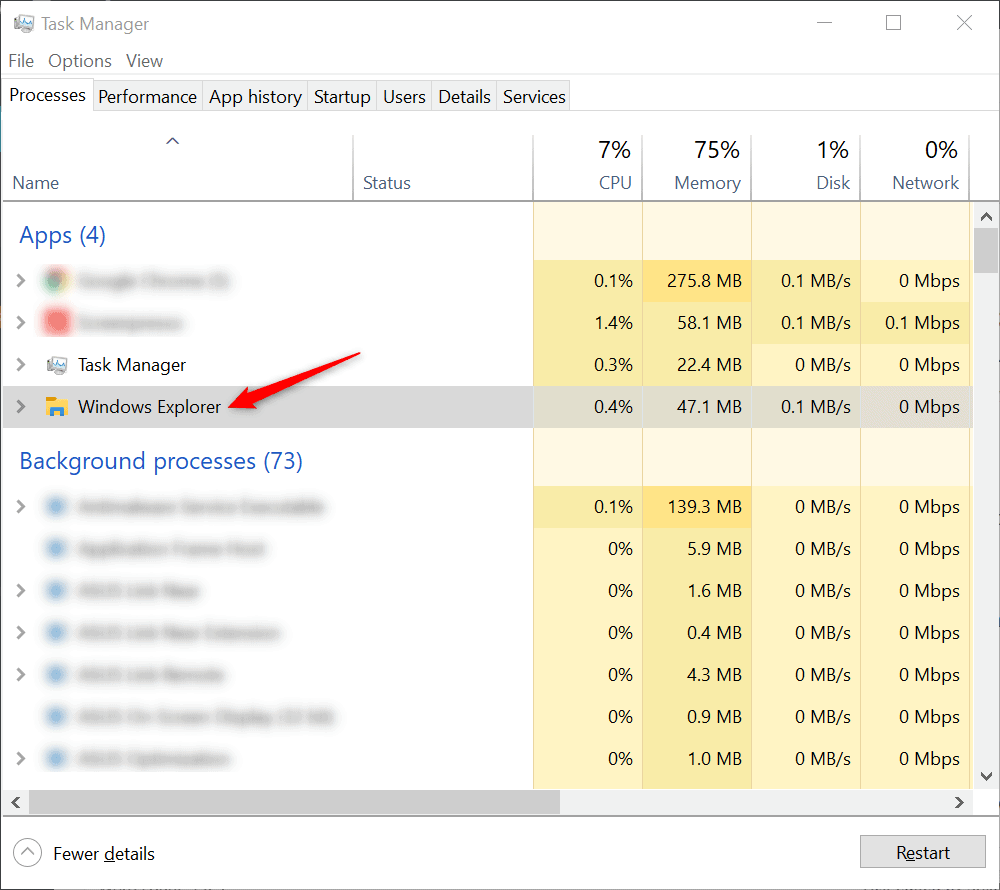Screen dimensions: 1000x890
Task: Sort processes by the Memory column
Action: (696, 168)
